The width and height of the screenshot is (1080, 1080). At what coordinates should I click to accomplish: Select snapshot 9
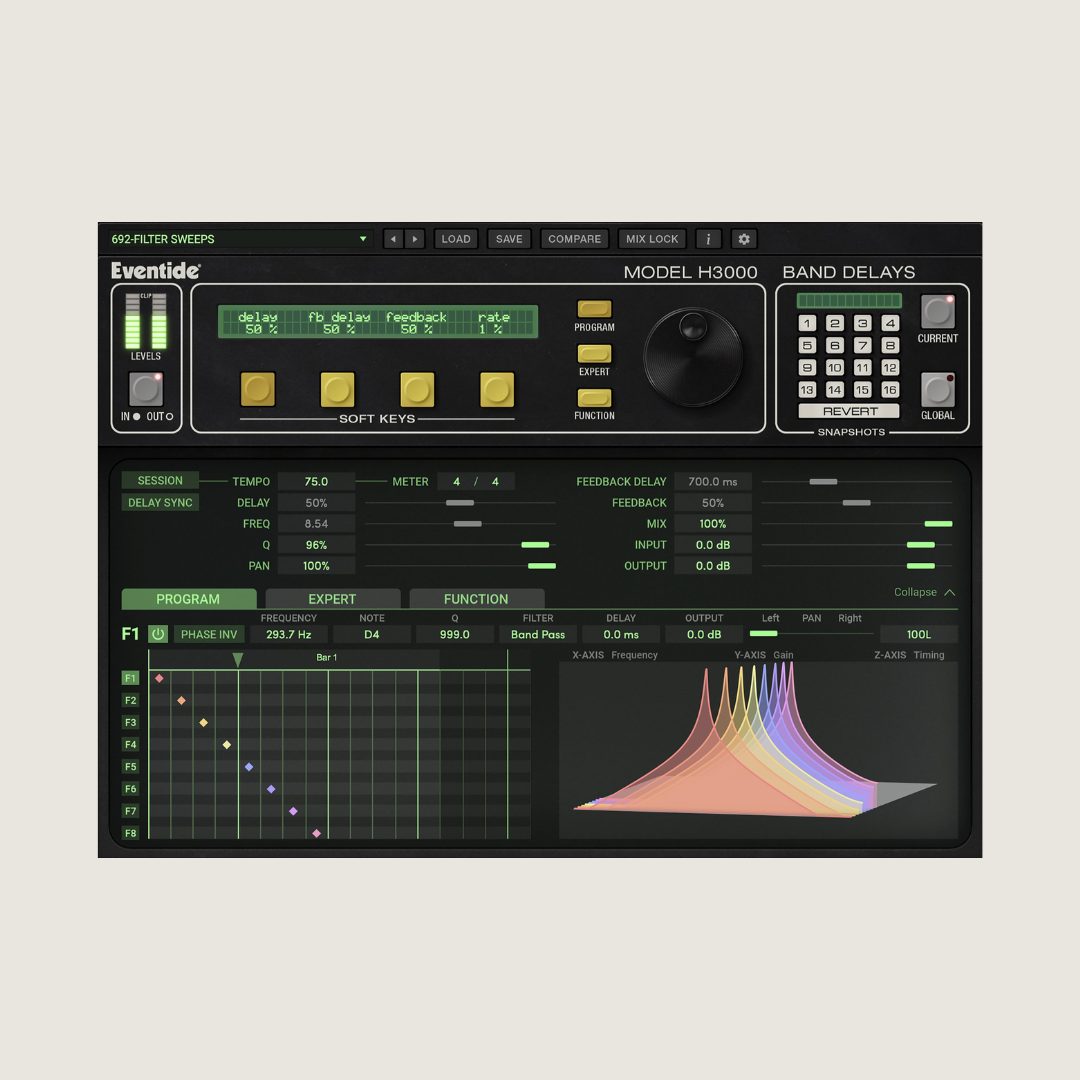coord(807,368)
